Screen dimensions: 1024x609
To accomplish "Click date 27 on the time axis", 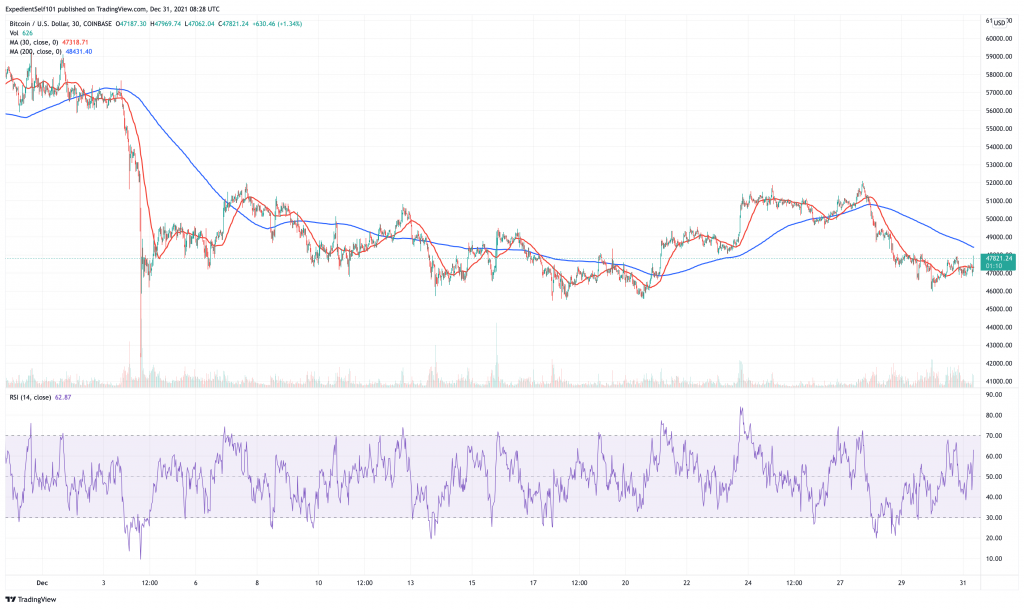I will coord(840,583).
